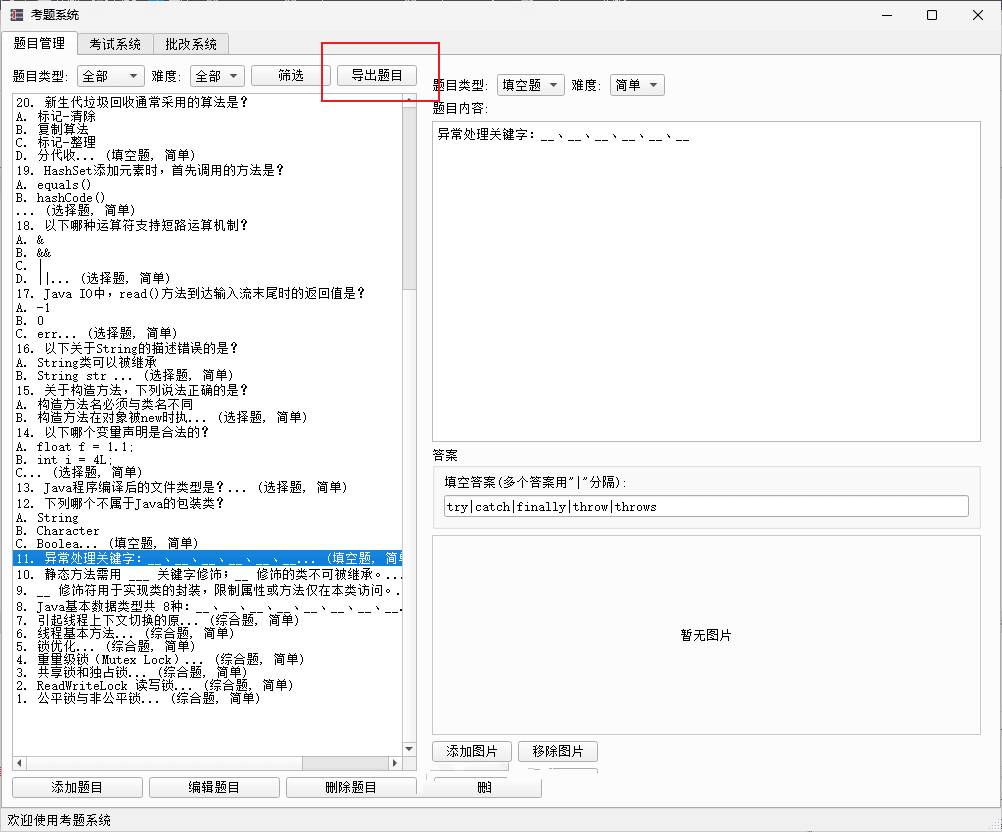Image resolution: width=1002 pixels, height=832 pixels.
Task: Click the 添加图片 button
Action: (x=471, y=751)
